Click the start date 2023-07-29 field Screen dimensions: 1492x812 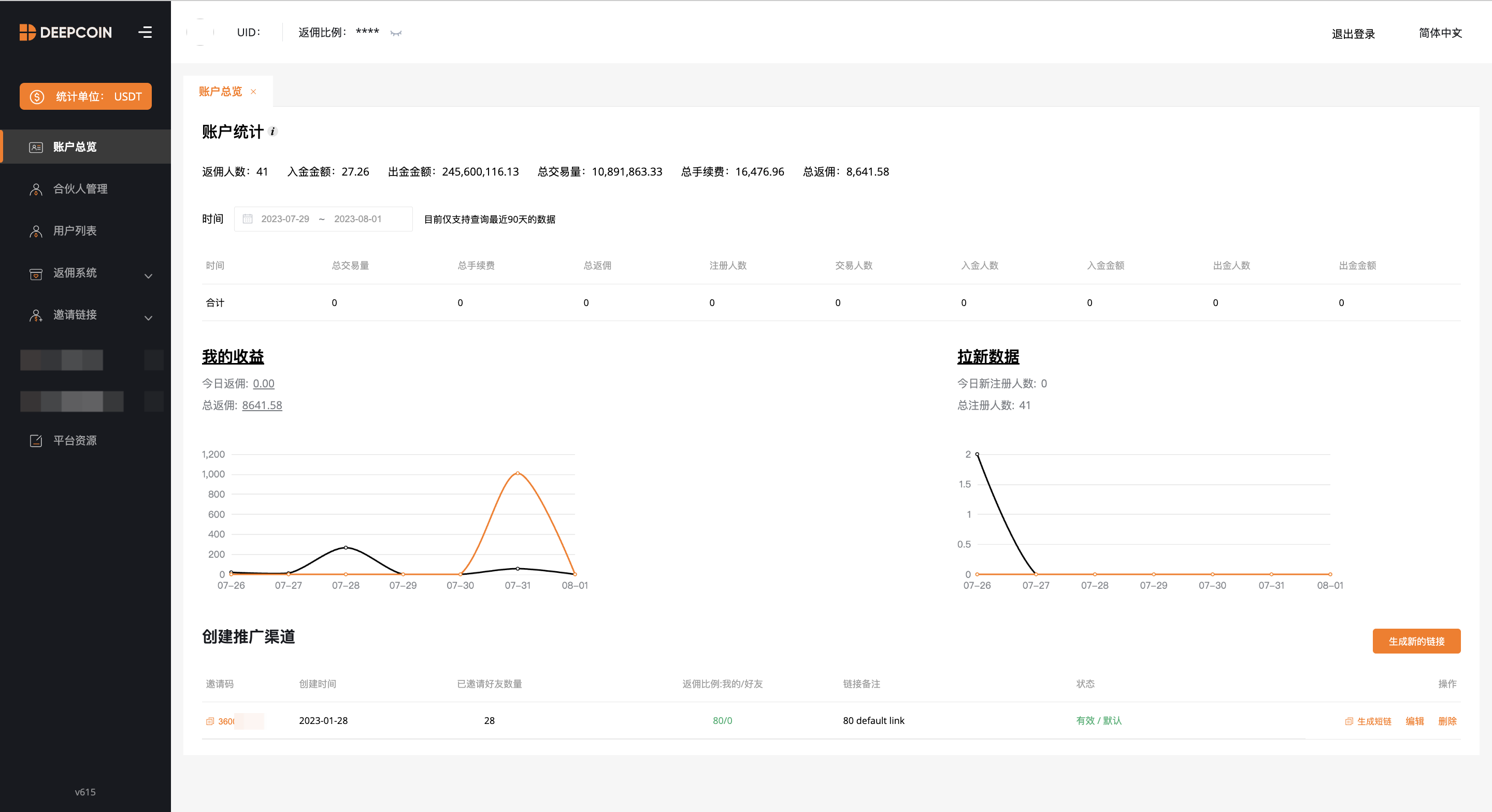285,219
